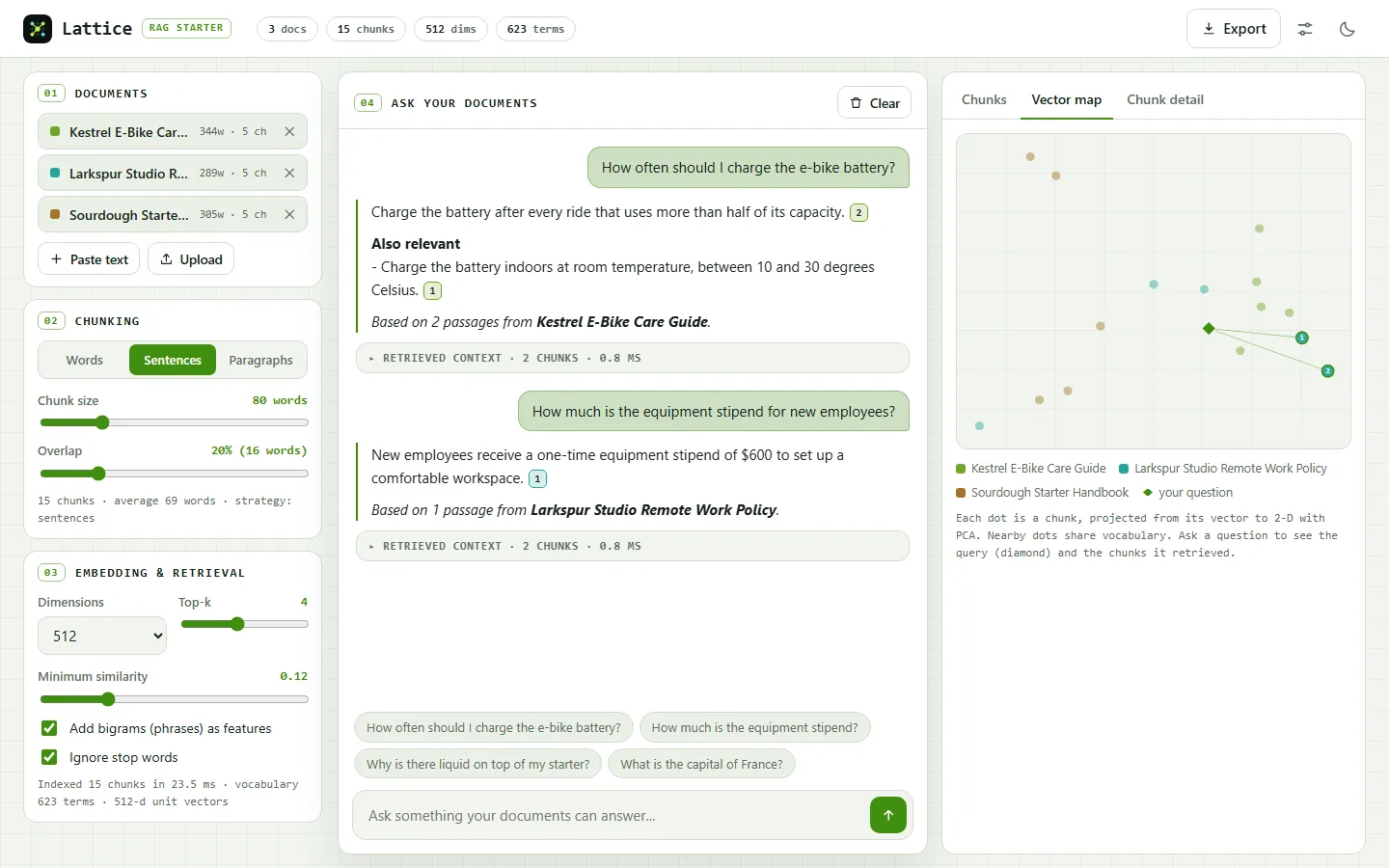Remove the Sourdough Starter document
This screenshot has height=868, width=1389.
289,214
